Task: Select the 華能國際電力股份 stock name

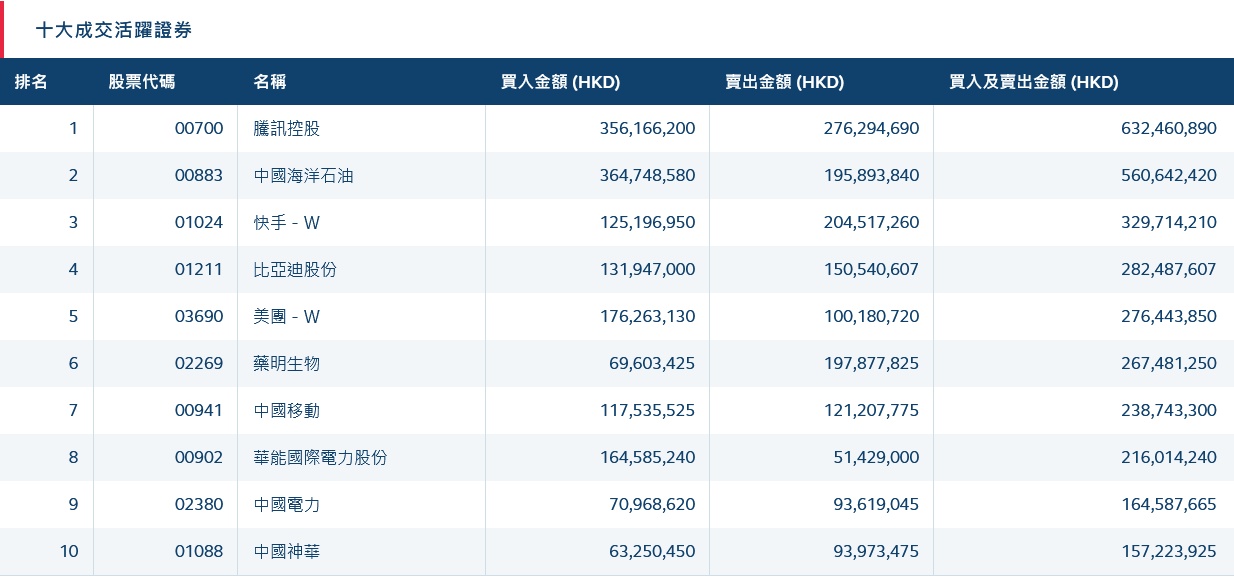Action: 320,457
